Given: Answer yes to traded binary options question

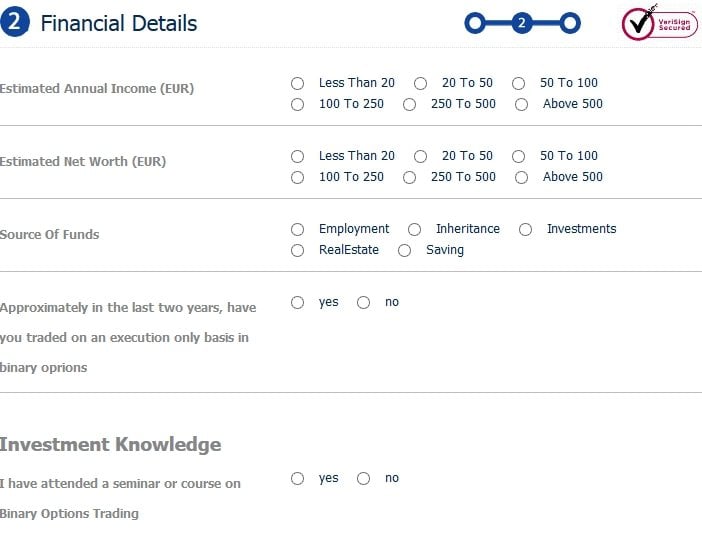Looking at the screenshot, I should pyautogui.click(x=297, y=302).
